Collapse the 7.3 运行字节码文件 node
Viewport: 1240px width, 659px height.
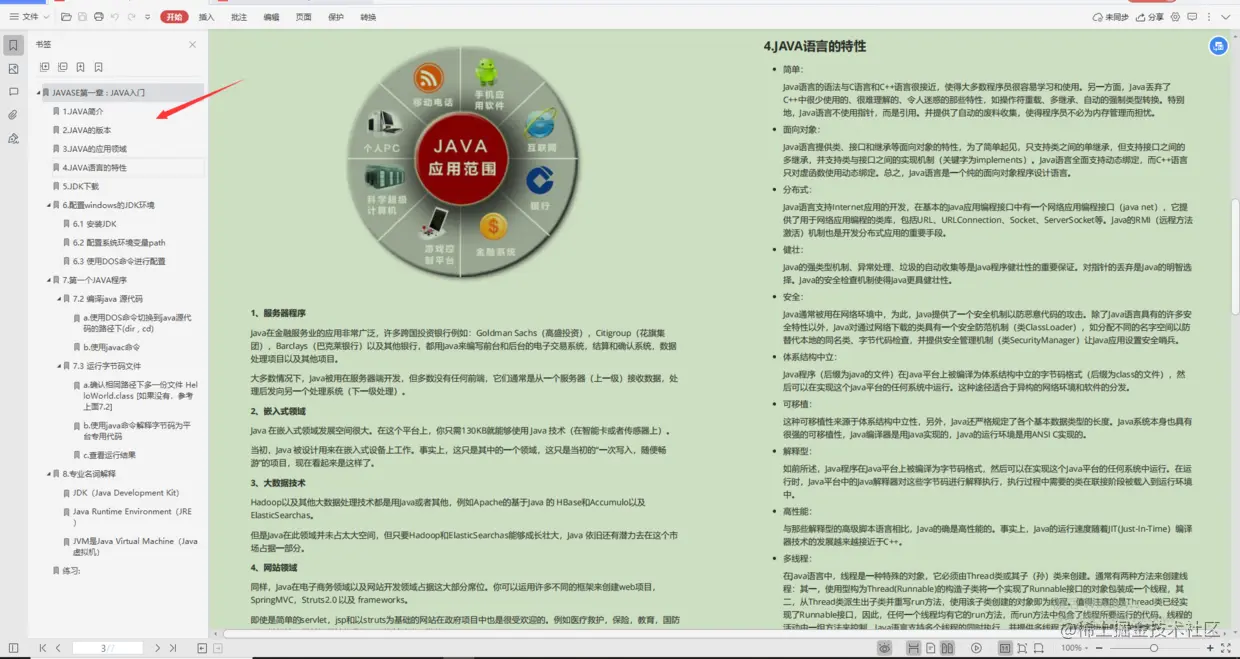[x=59, y=366]
